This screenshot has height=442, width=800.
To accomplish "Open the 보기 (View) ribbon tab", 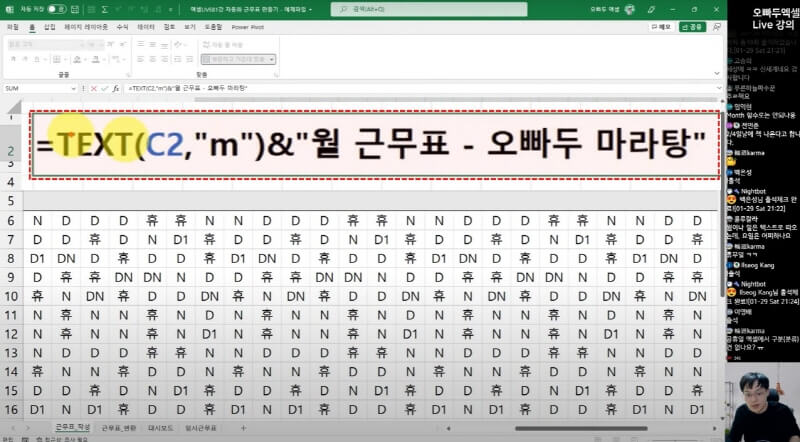I will click(x=190, y=27).
